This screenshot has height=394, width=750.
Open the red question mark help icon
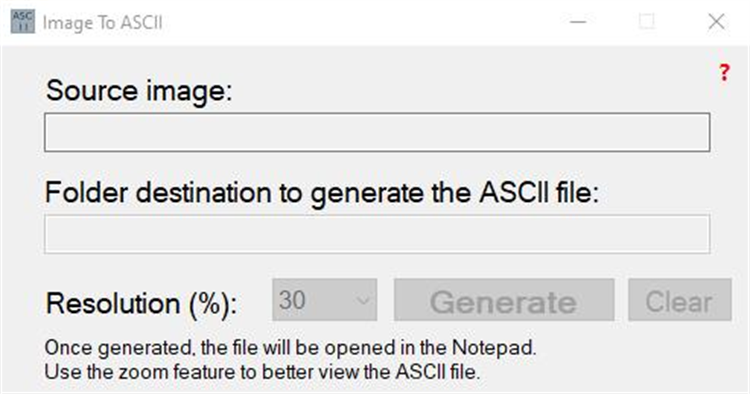tap(724, 73)
